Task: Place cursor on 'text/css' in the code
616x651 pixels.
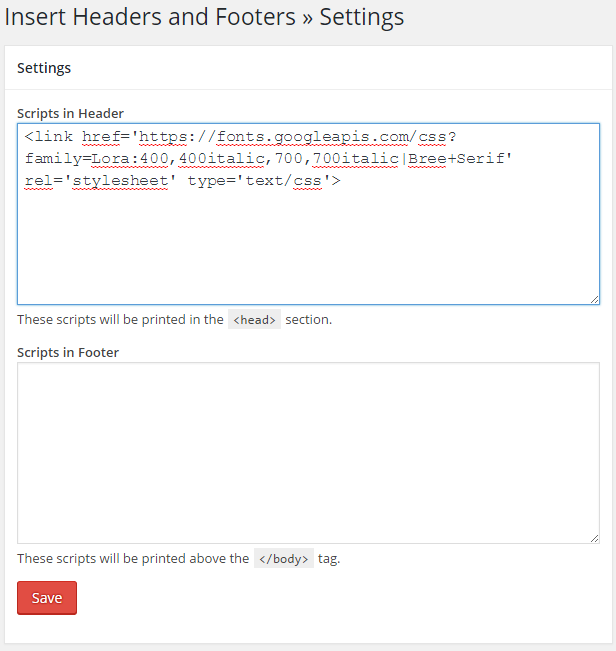Action: pos(284,181)
